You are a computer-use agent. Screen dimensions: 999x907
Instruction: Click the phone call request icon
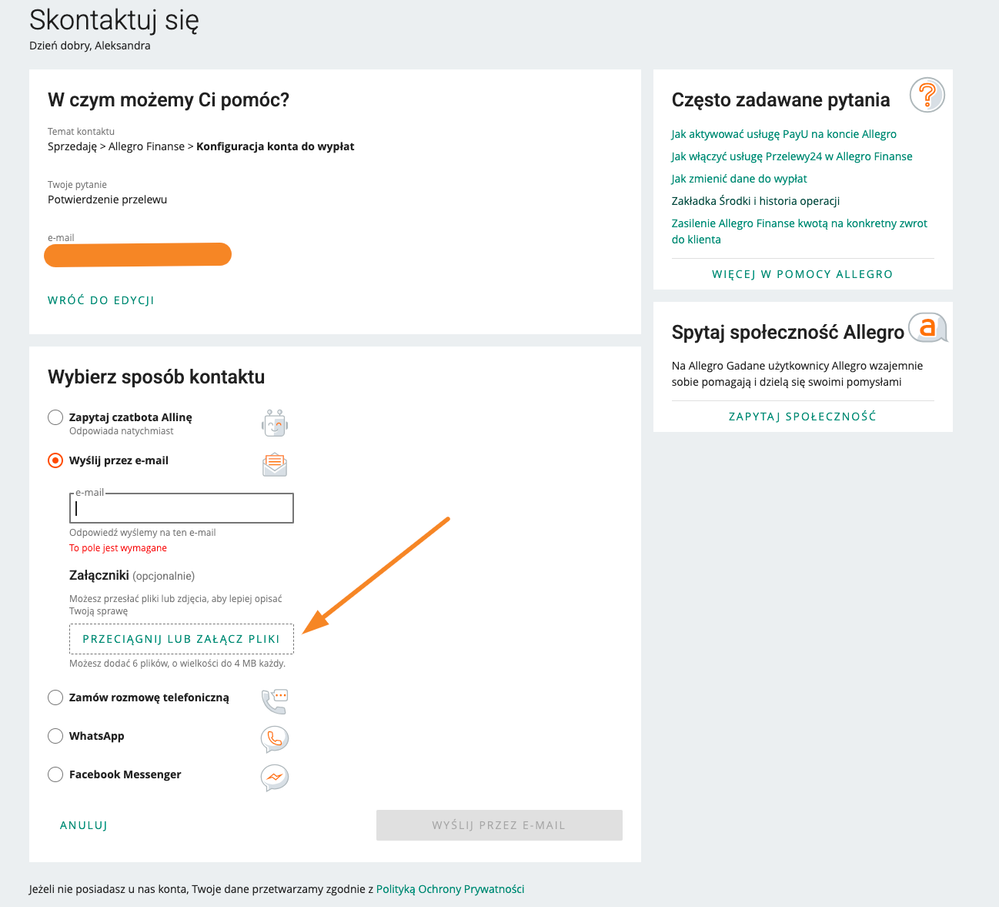(274, 700)
